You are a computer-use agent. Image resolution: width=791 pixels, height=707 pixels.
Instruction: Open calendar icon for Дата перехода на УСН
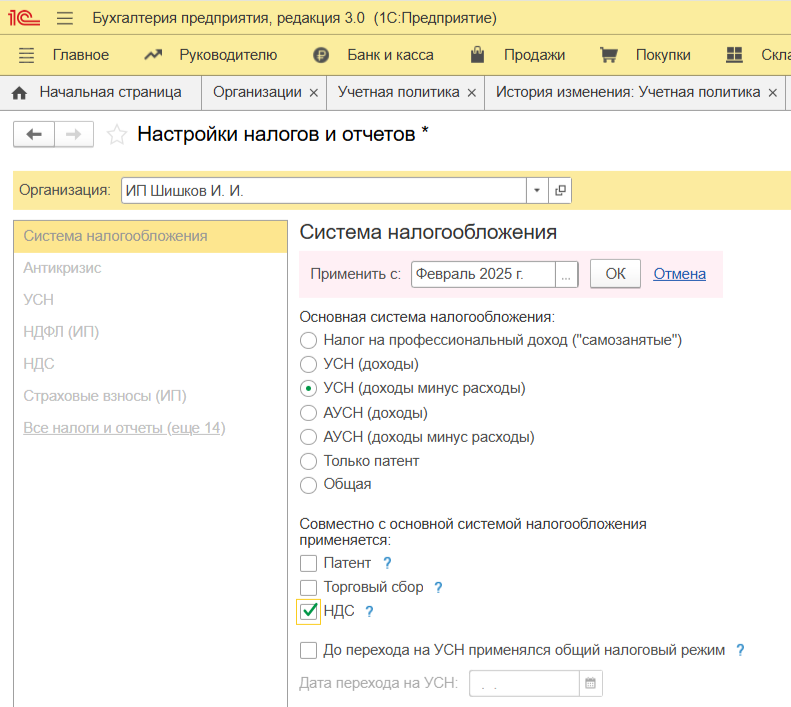click(591, 684)
